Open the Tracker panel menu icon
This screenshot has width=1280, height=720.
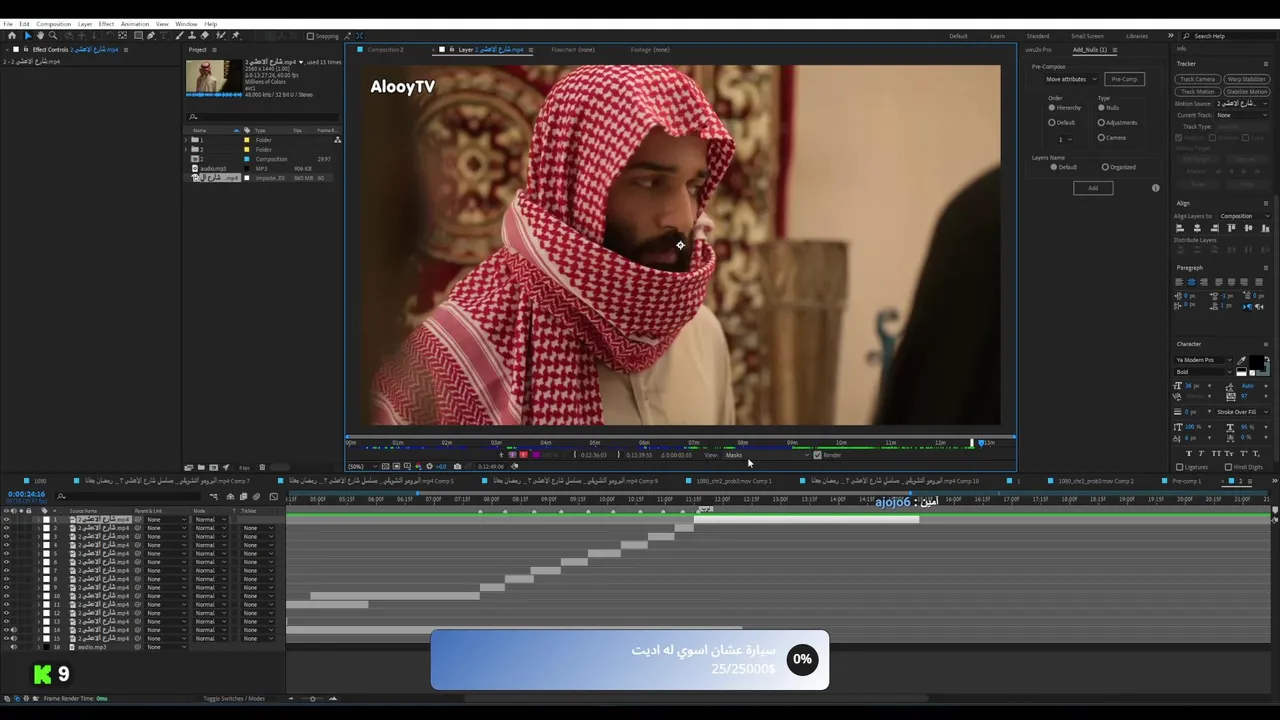coord(1266,64)
